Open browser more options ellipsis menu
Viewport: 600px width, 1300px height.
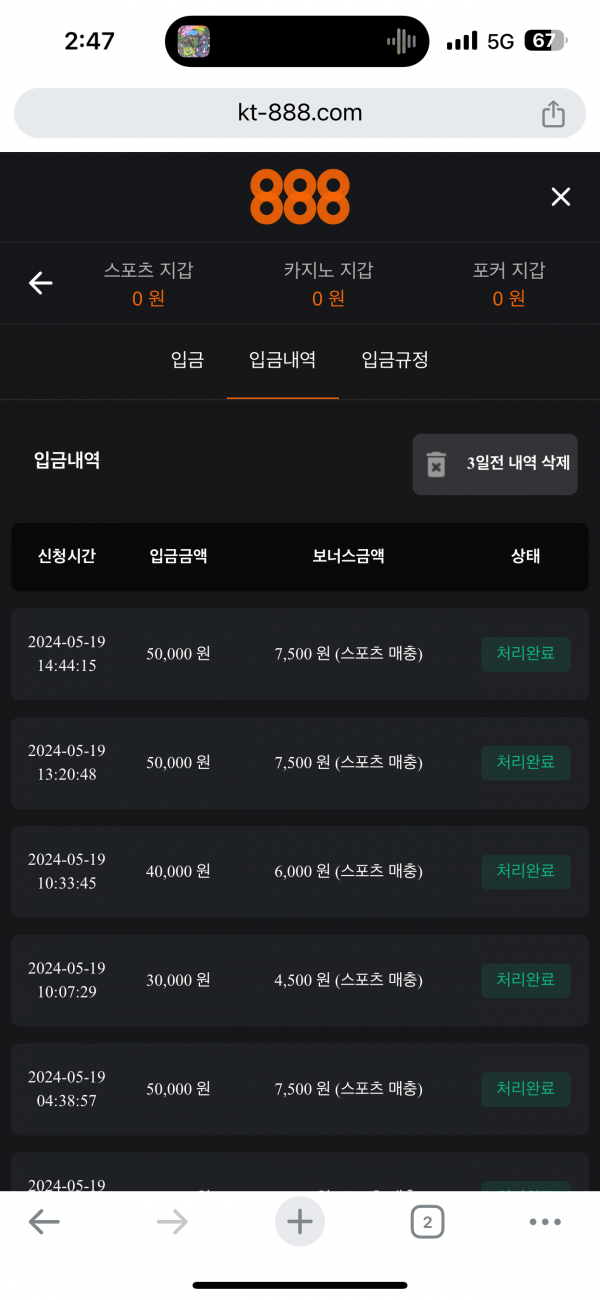click(x=545, y=1221)
